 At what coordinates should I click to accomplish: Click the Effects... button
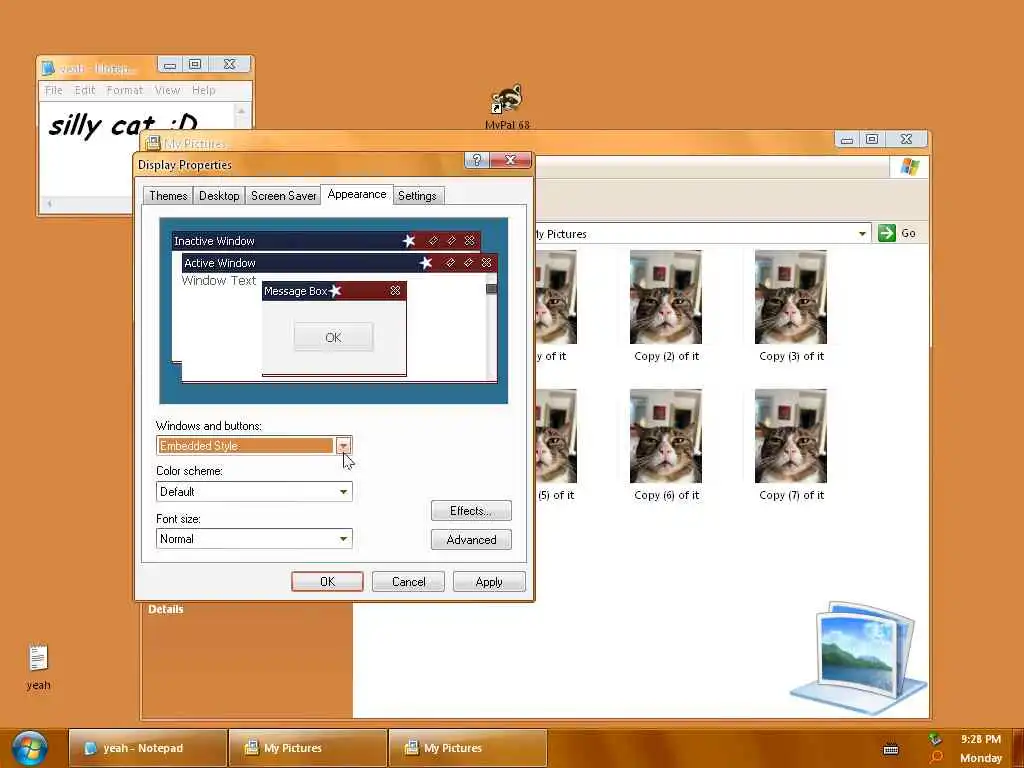471,511
